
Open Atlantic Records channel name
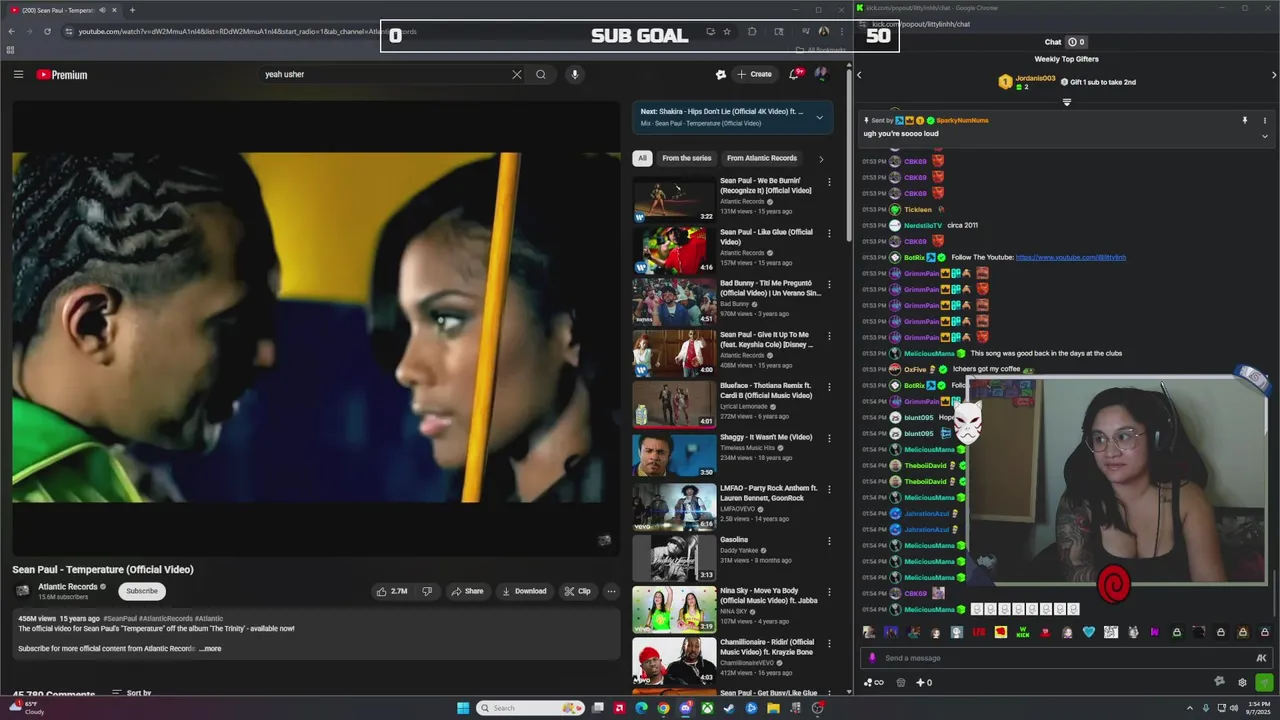[x=68, y=587]
